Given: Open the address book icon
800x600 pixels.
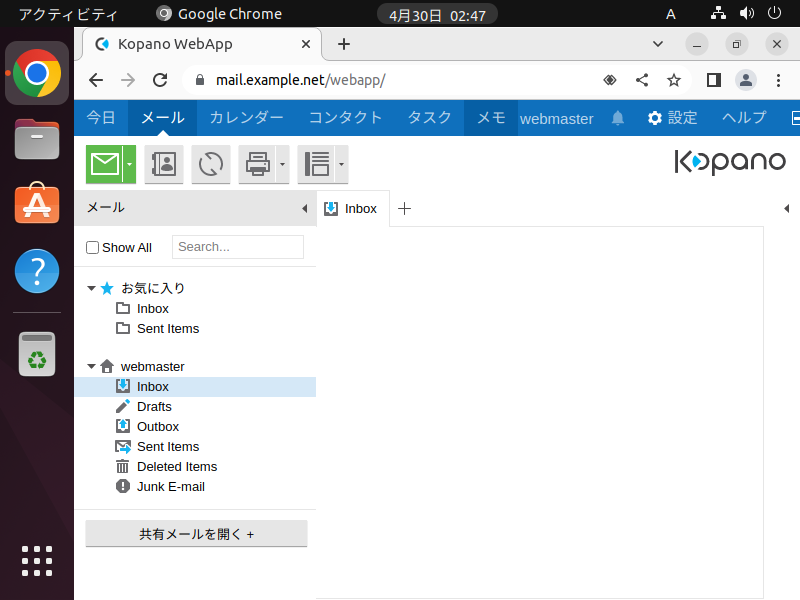Looking at the screenshot, I should (164, 164).
